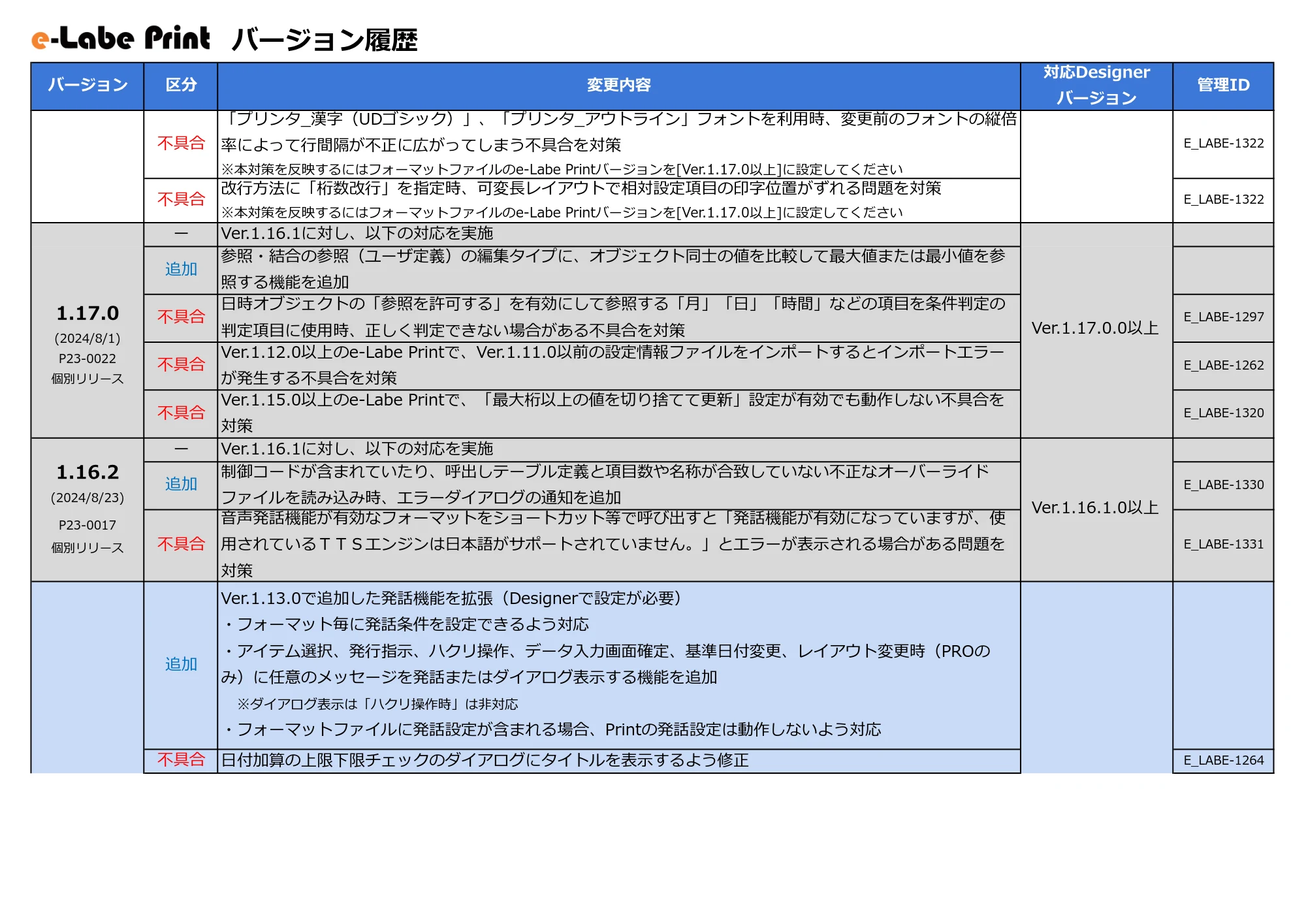
Task: Click the 対応Designer バージョン column header
Action: pyautogui.click(x=1096, y=86)
